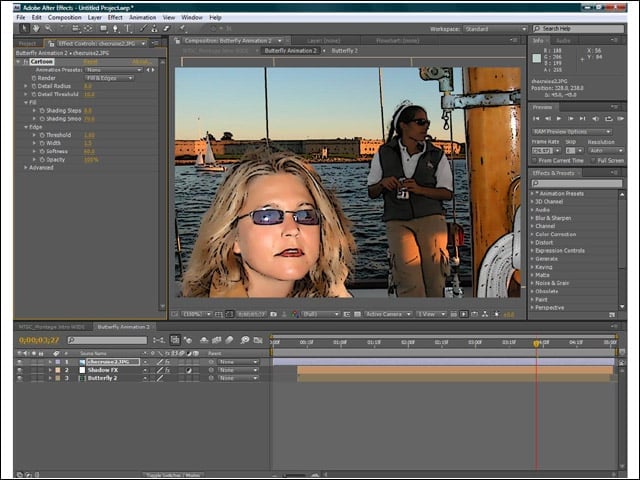Open the Parent dropdown for Shadow FX
The width and height of the screenshot is (640, 480).
coord(238,370)
